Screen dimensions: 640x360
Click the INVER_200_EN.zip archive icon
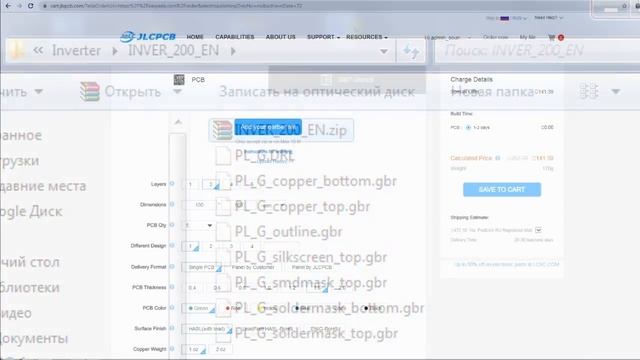point(222,130)
